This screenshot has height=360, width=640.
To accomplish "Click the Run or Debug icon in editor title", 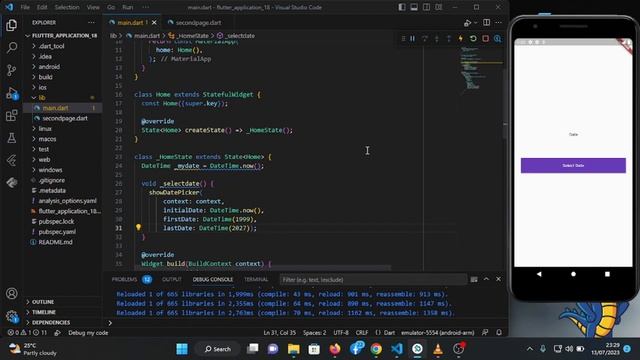I will pyautogui.click(x=467, y=22).
